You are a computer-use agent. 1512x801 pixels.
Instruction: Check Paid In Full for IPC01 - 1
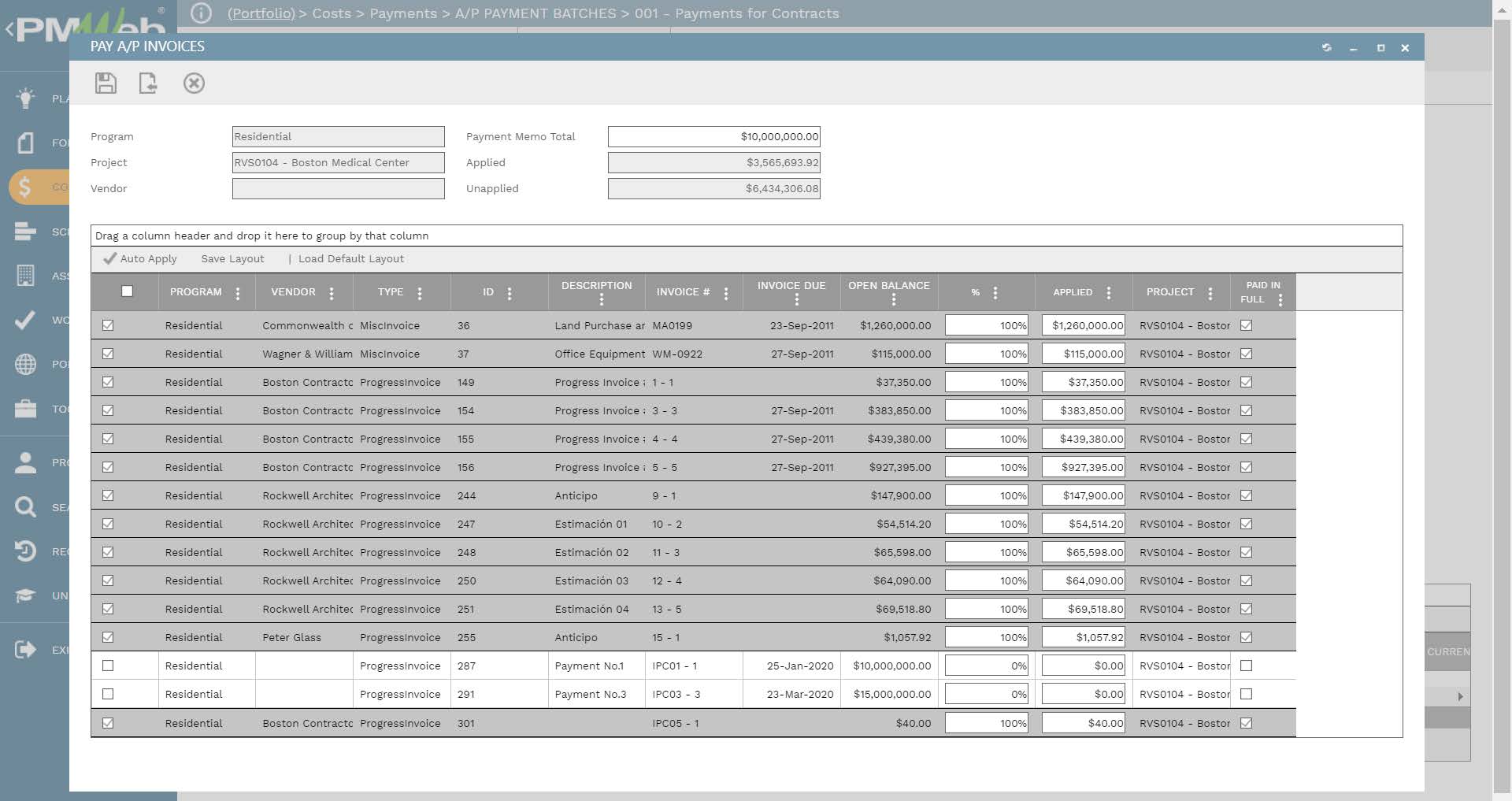click(x=1246, y=666)
